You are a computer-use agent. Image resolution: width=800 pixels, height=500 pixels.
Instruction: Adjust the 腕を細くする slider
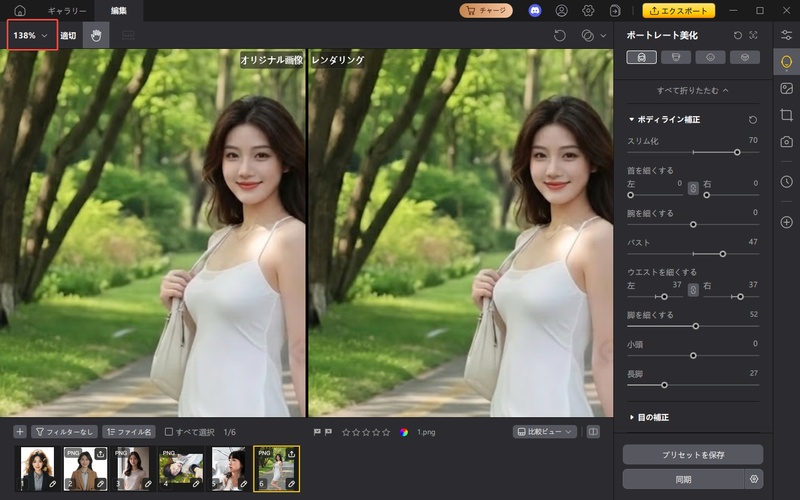693,224
